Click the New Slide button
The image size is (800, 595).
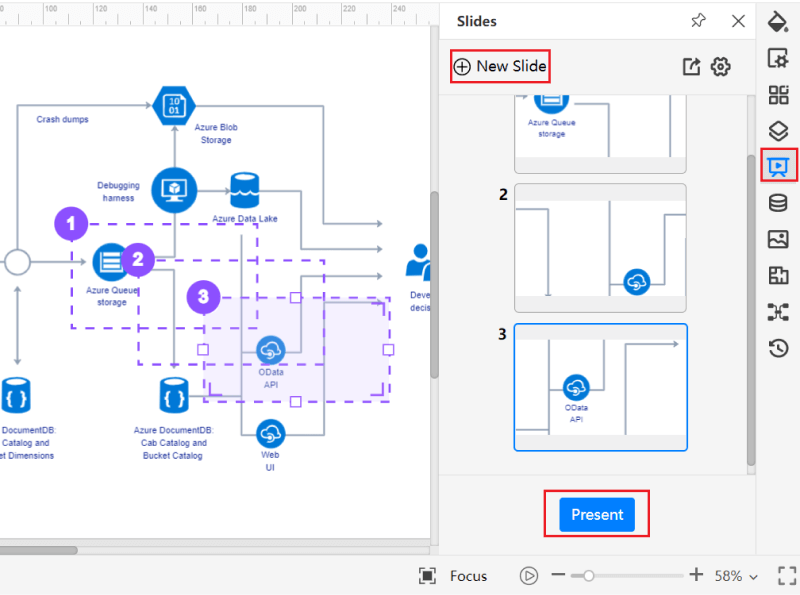[500, 66]
